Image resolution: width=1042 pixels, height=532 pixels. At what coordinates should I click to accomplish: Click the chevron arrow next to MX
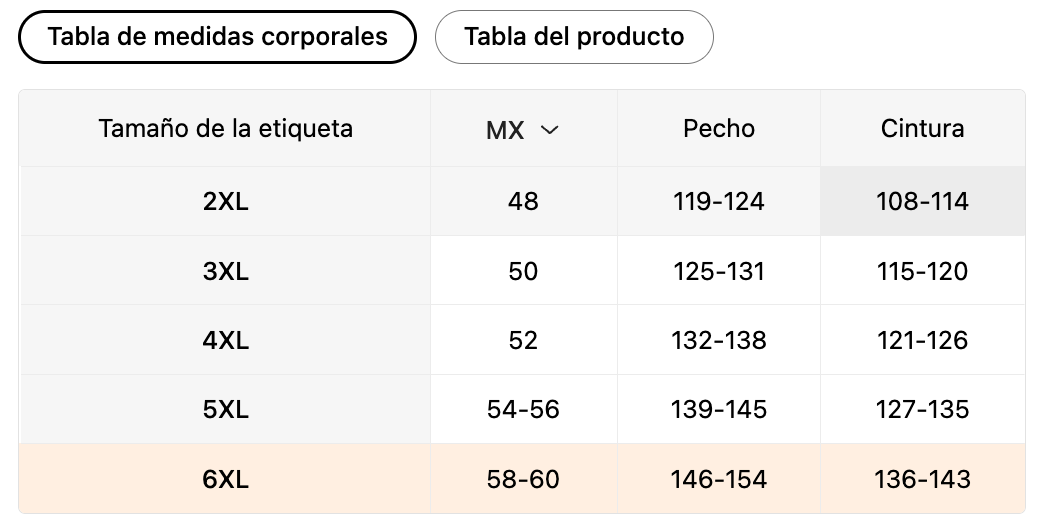[x=549, y=129]
